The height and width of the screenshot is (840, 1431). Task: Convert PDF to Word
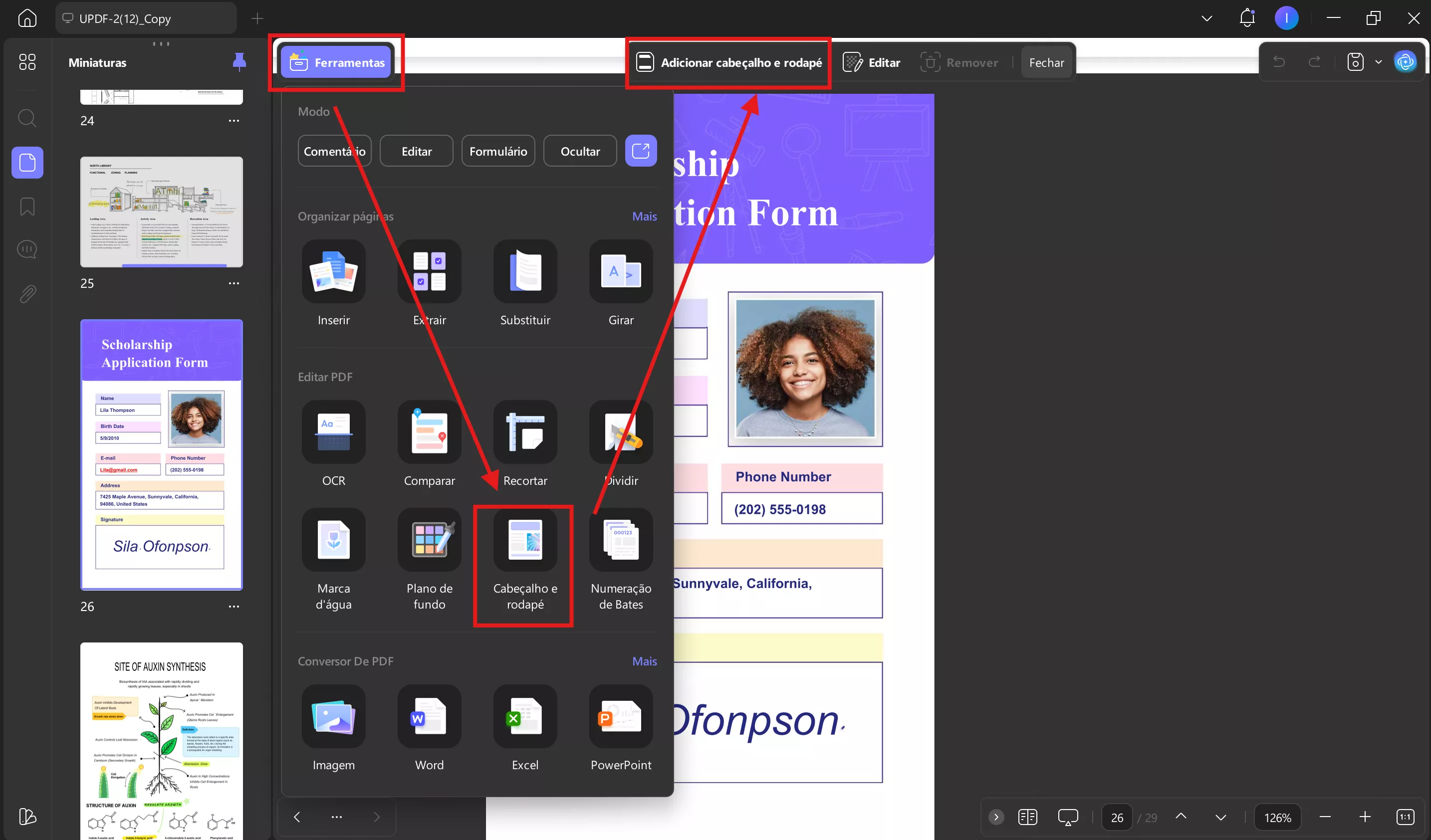(x=429, y=716)
